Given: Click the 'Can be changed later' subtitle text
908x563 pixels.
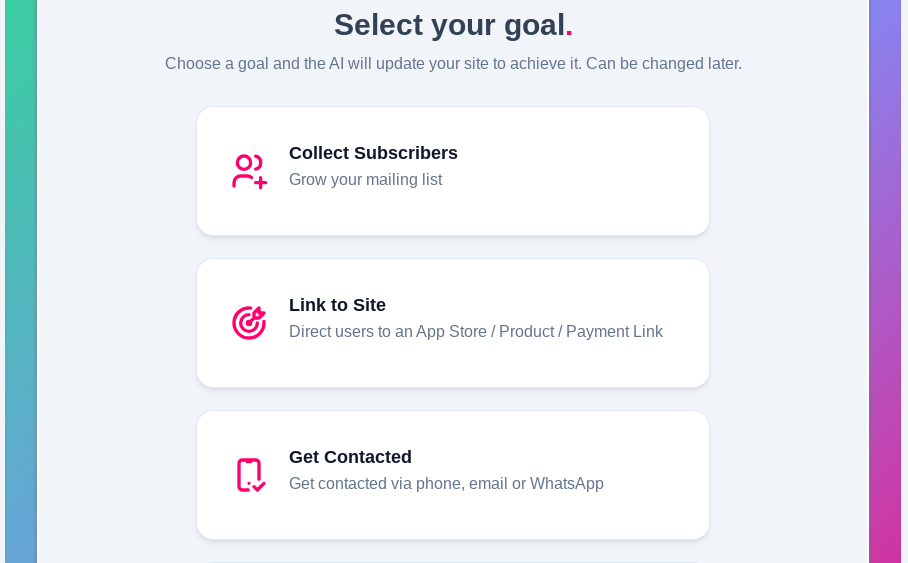Looking at the screenshot, I should click(x=664, y=64).
